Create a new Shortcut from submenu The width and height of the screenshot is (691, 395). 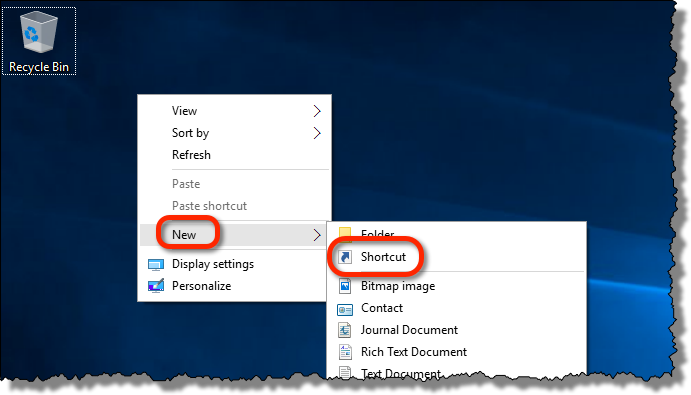(457, 257)
